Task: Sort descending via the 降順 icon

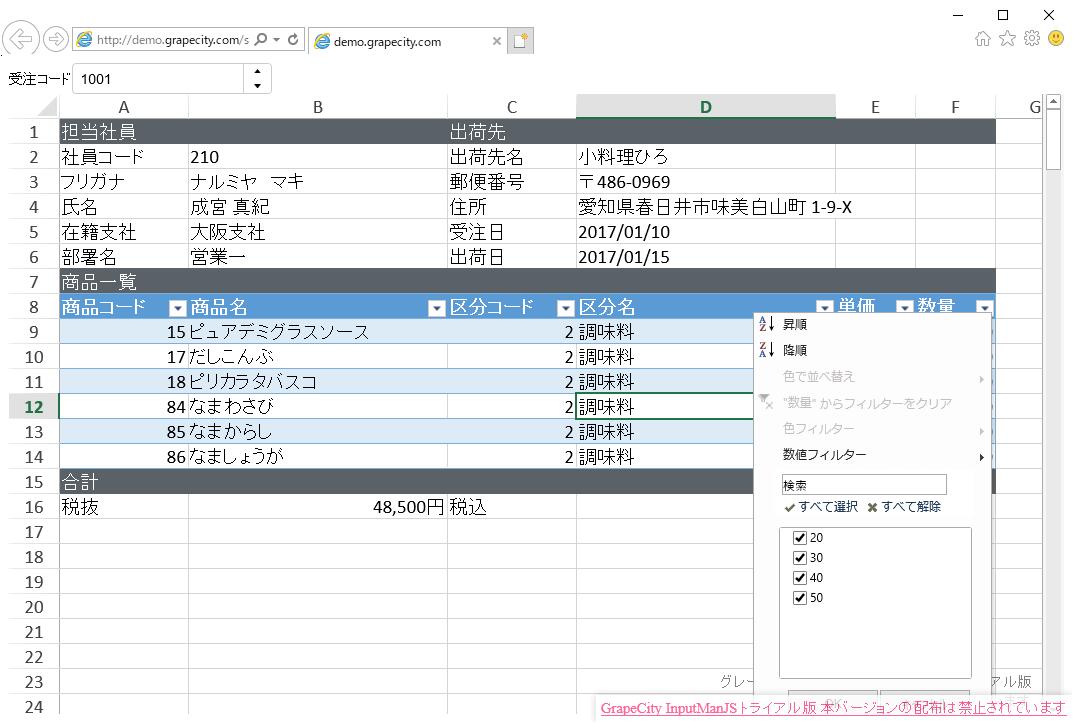Action: click(x=766, y=350)
